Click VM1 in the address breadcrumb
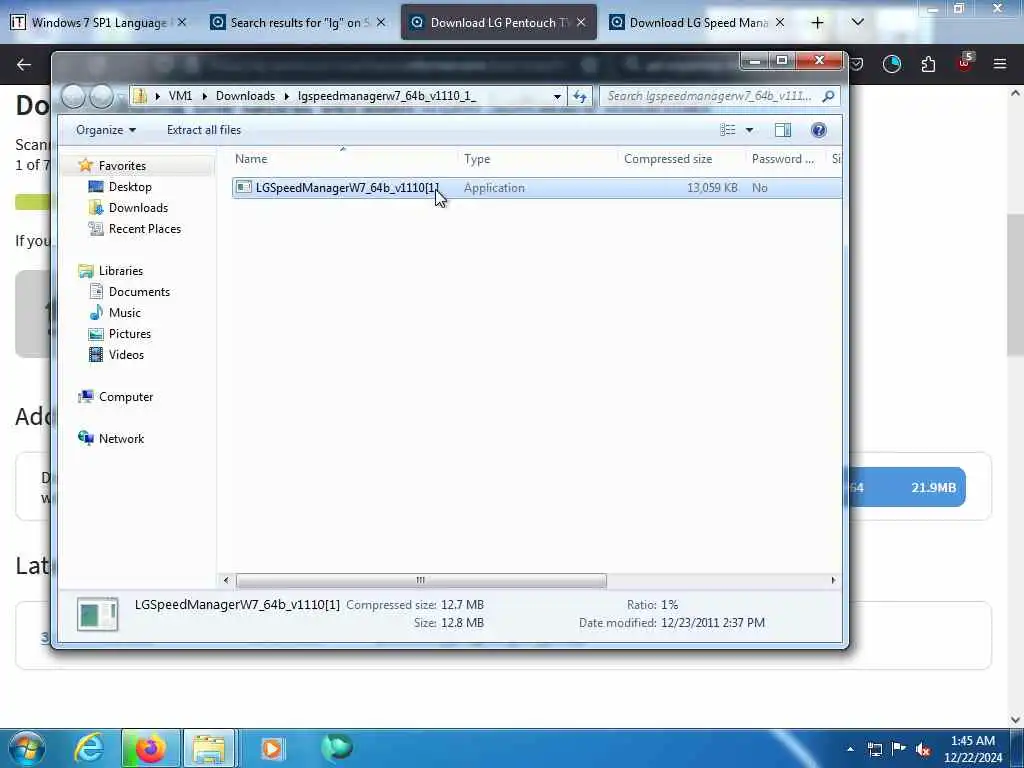 180,96
